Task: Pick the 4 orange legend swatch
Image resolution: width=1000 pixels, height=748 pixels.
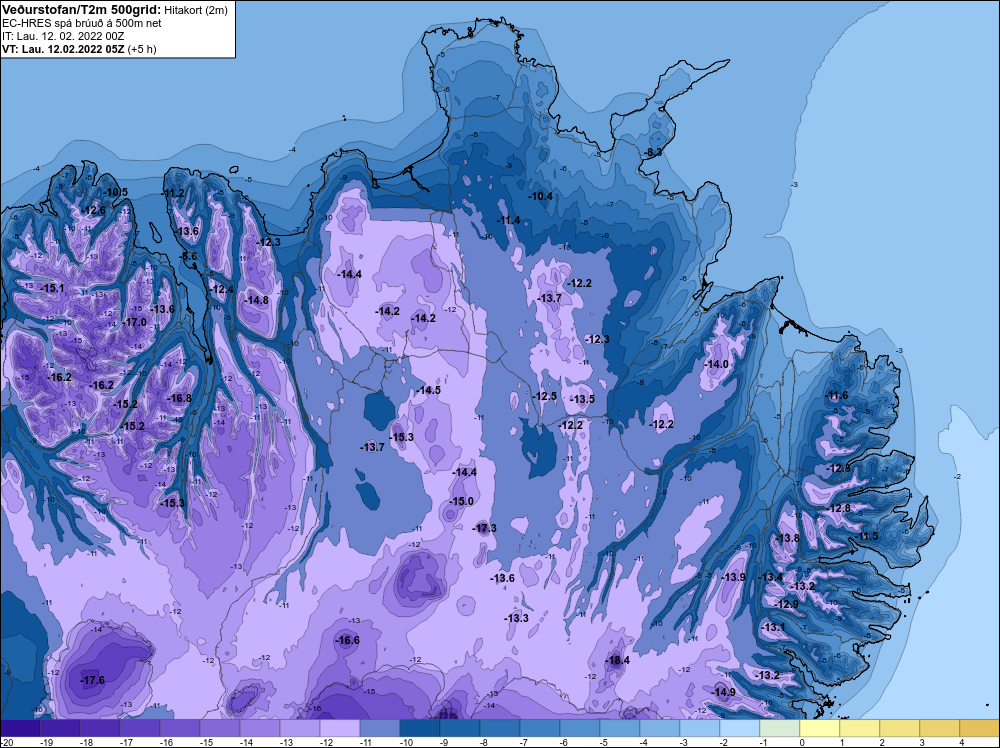Action: point(980,728)
